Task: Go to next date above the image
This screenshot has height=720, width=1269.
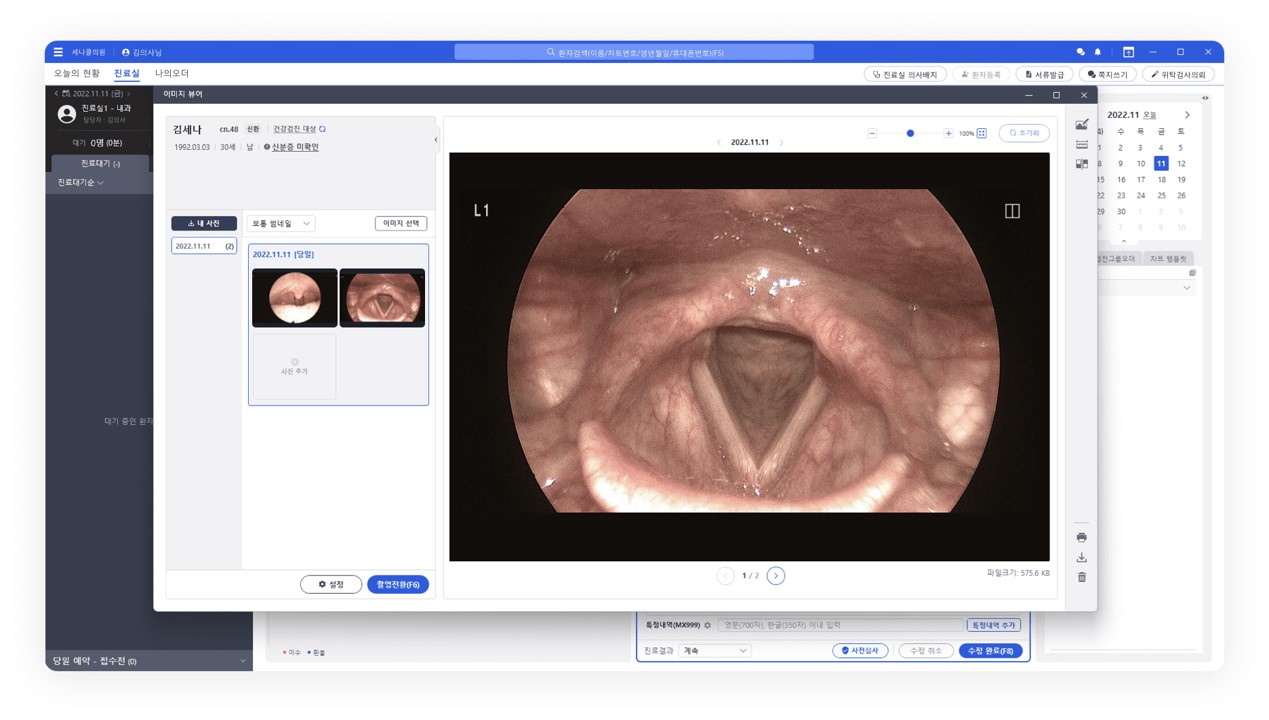Action: 781,143
